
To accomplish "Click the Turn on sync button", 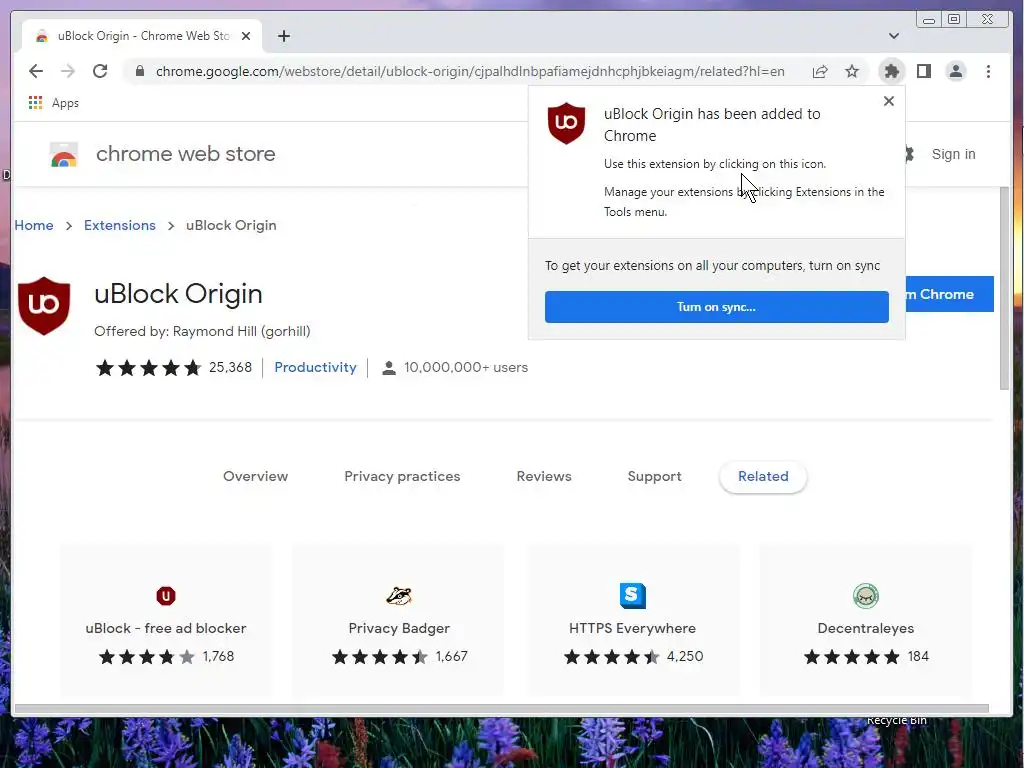I will 716,307.
